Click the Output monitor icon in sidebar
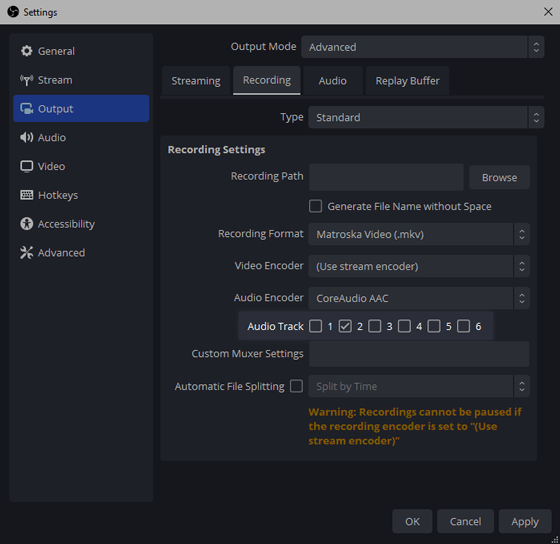 coord(26,109)
